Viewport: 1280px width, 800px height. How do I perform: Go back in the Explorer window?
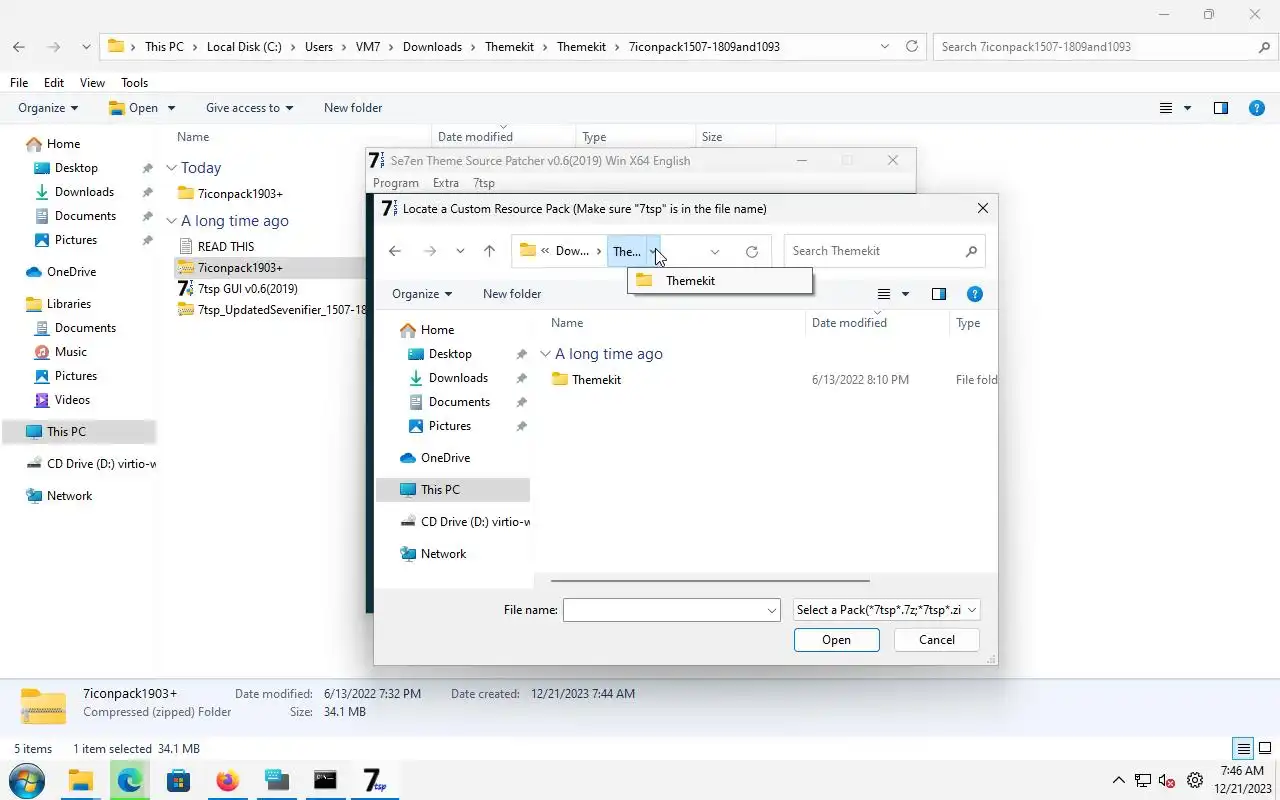coord(19,47)
